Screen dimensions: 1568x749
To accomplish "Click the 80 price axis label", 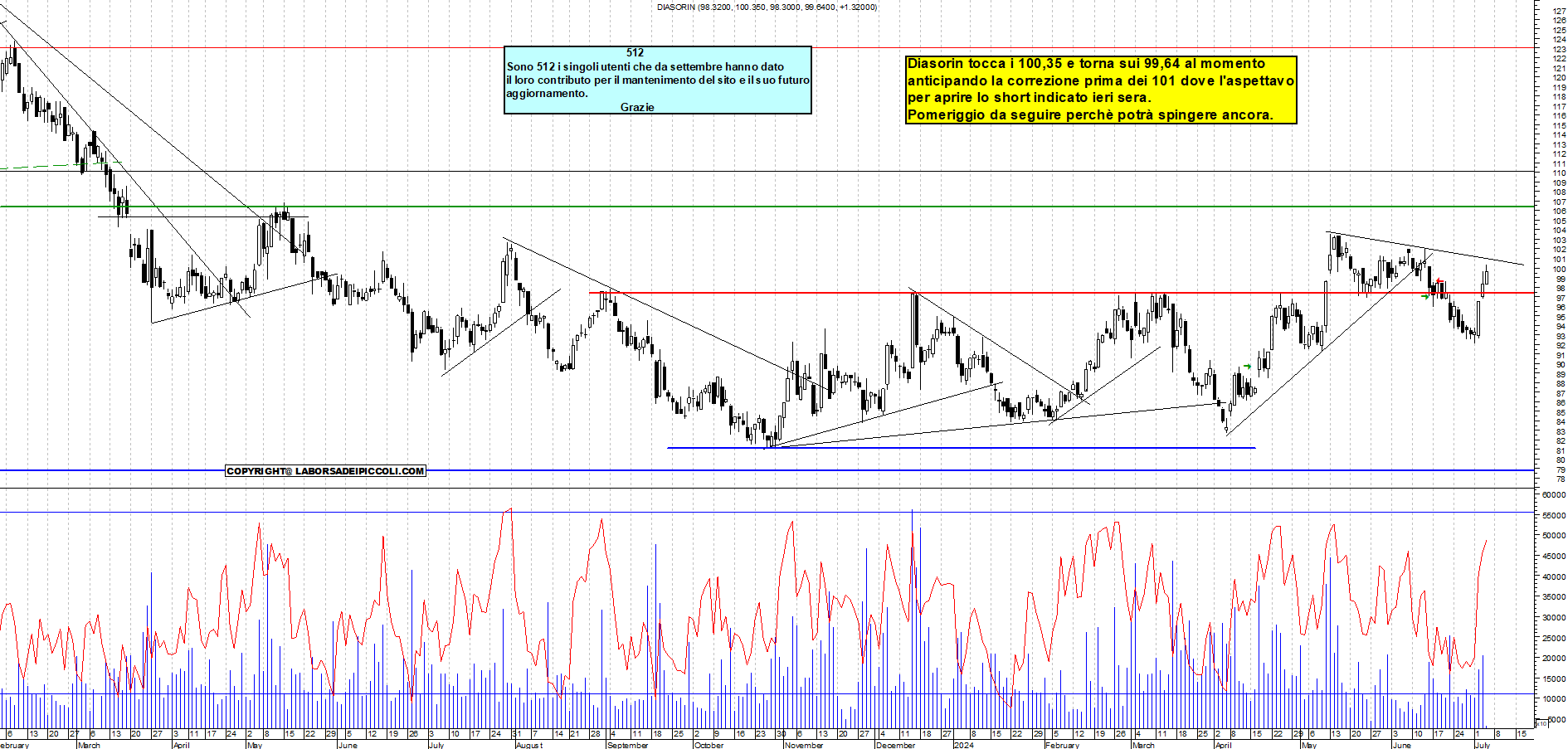I will pos(1561,460).
